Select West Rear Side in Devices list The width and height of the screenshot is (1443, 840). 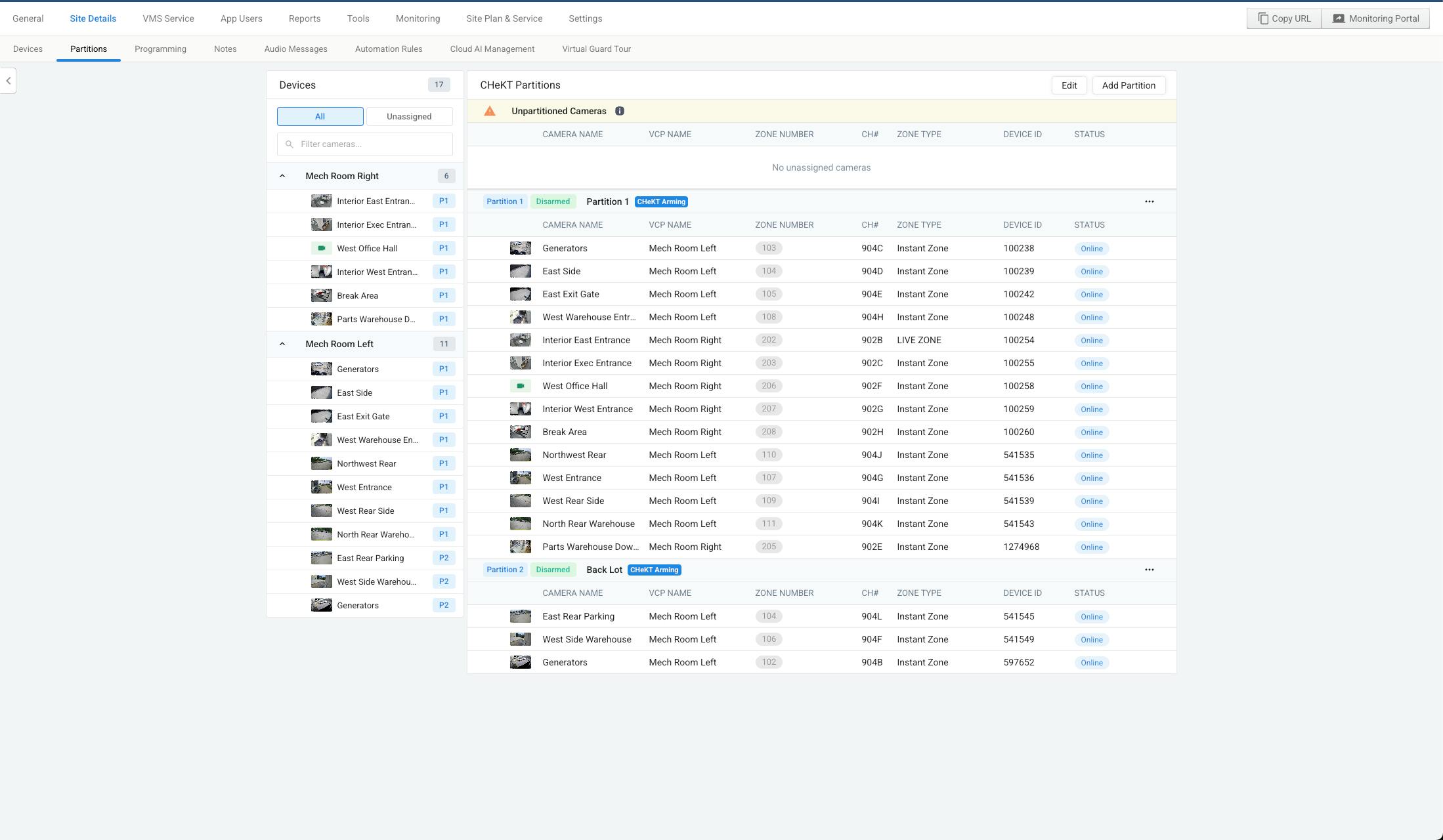(x=364, y=511)
